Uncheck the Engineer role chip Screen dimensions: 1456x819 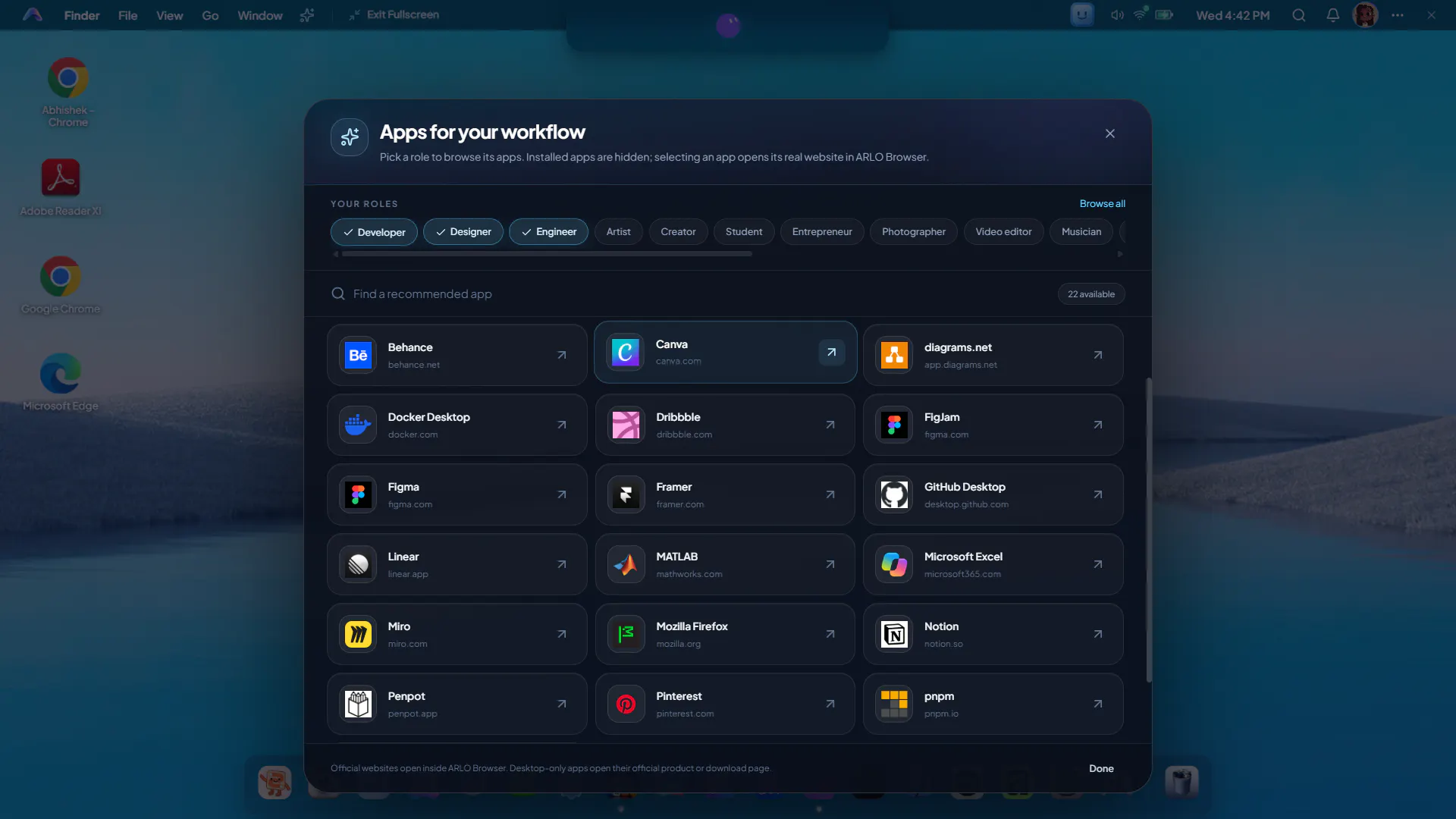point(548,232)
